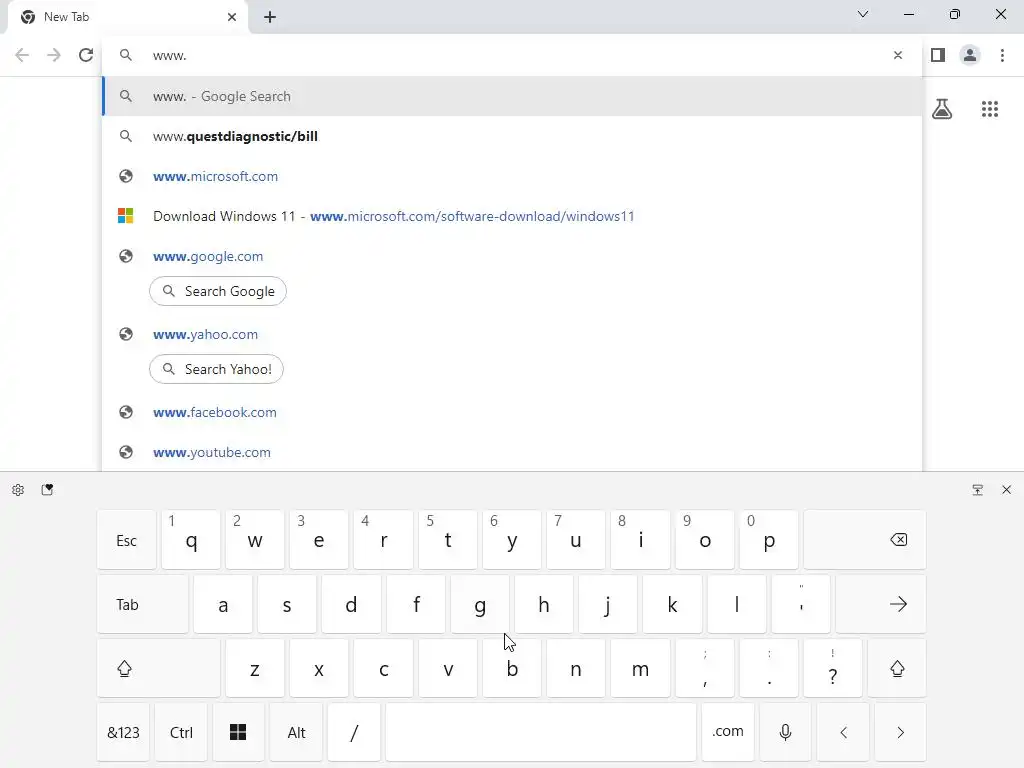Tap the Windows logo key
The image size is (1024, 768).
(238, 732)
